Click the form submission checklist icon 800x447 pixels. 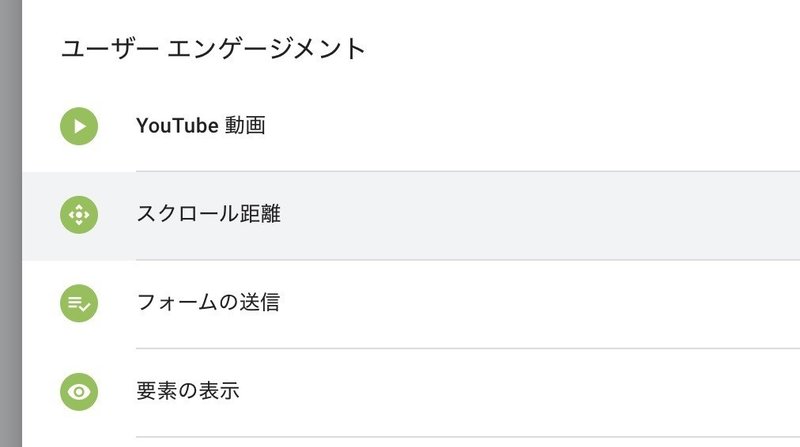[x=79, y=302]
